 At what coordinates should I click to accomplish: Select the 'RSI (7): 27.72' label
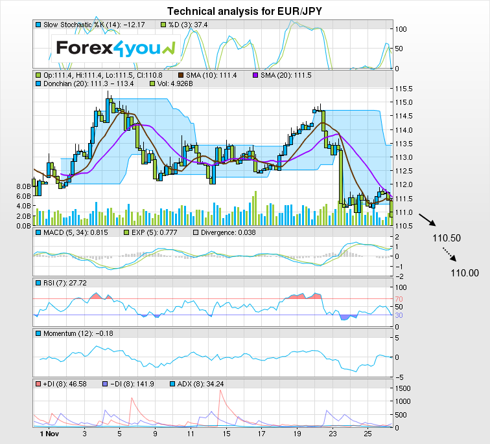(x=65, y=283)
